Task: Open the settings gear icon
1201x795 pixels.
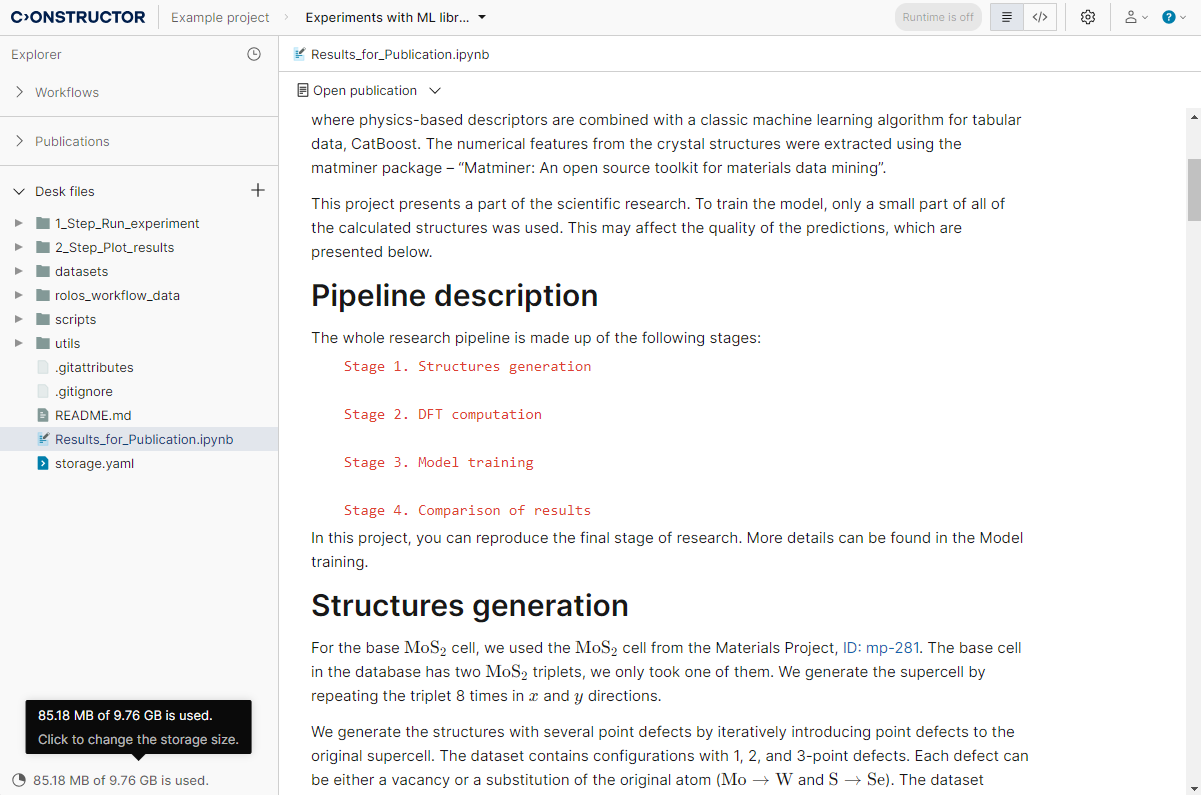Action: point(1088,17)
